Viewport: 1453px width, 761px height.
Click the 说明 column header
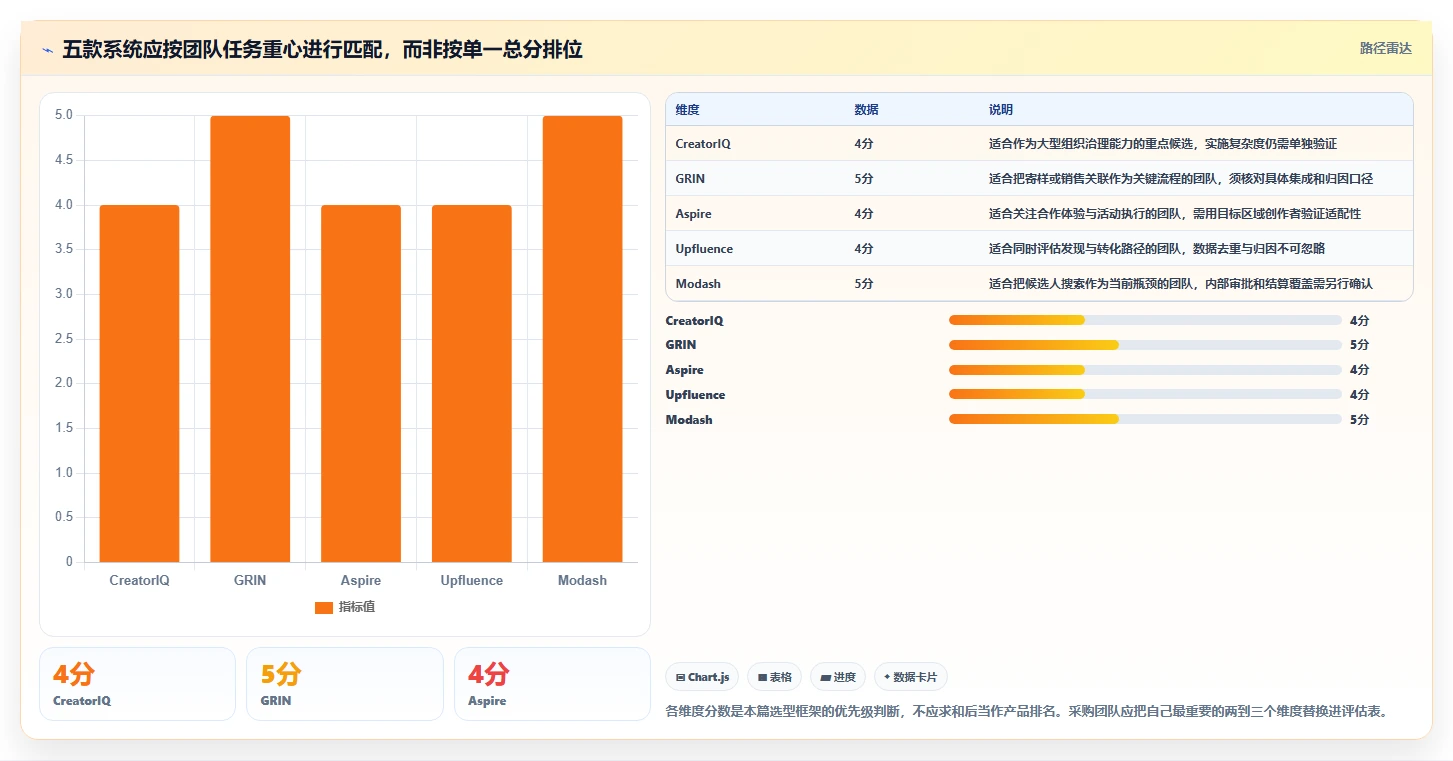click(x=1001, y=110)
